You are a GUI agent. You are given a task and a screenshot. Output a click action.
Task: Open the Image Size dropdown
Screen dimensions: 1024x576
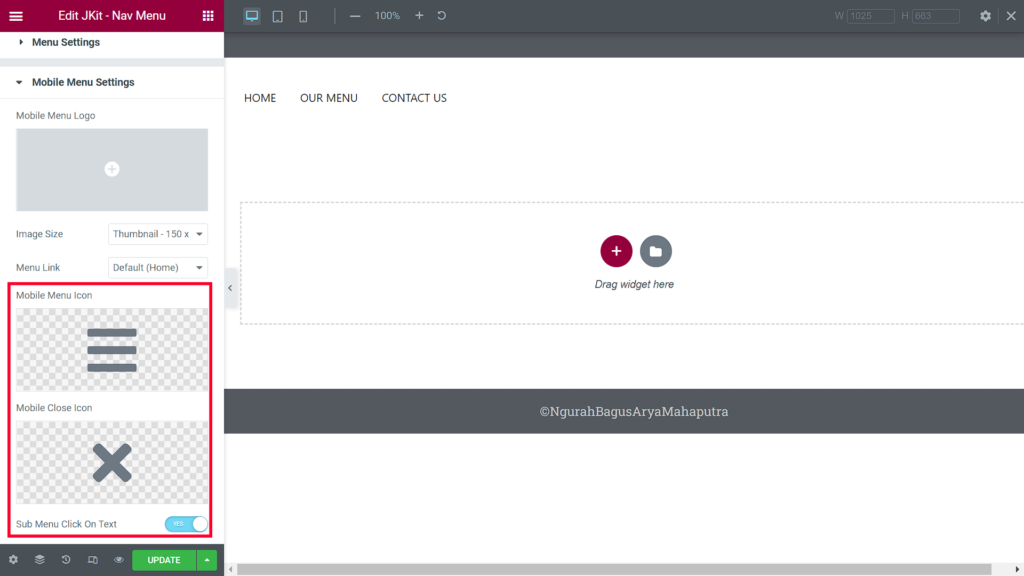click(157, 233)
